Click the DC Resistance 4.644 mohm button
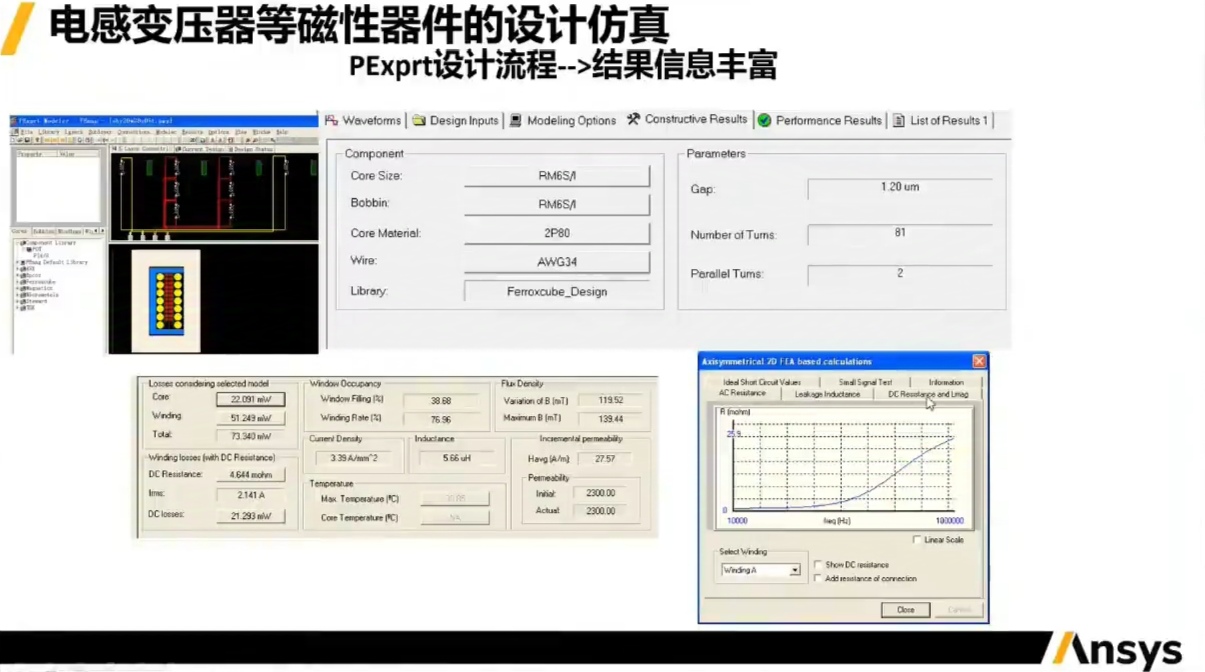 coord(250,475)
